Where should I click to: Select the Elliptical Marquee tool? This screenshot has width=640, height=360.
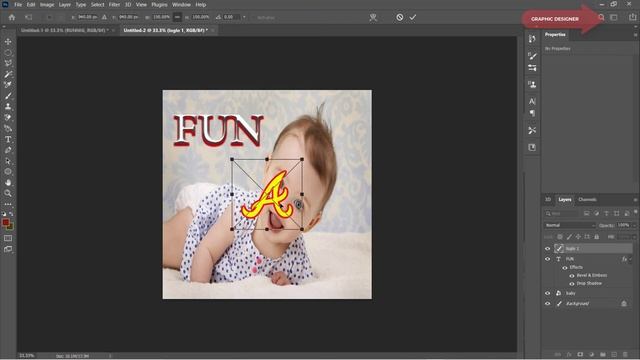pos(8,53)
